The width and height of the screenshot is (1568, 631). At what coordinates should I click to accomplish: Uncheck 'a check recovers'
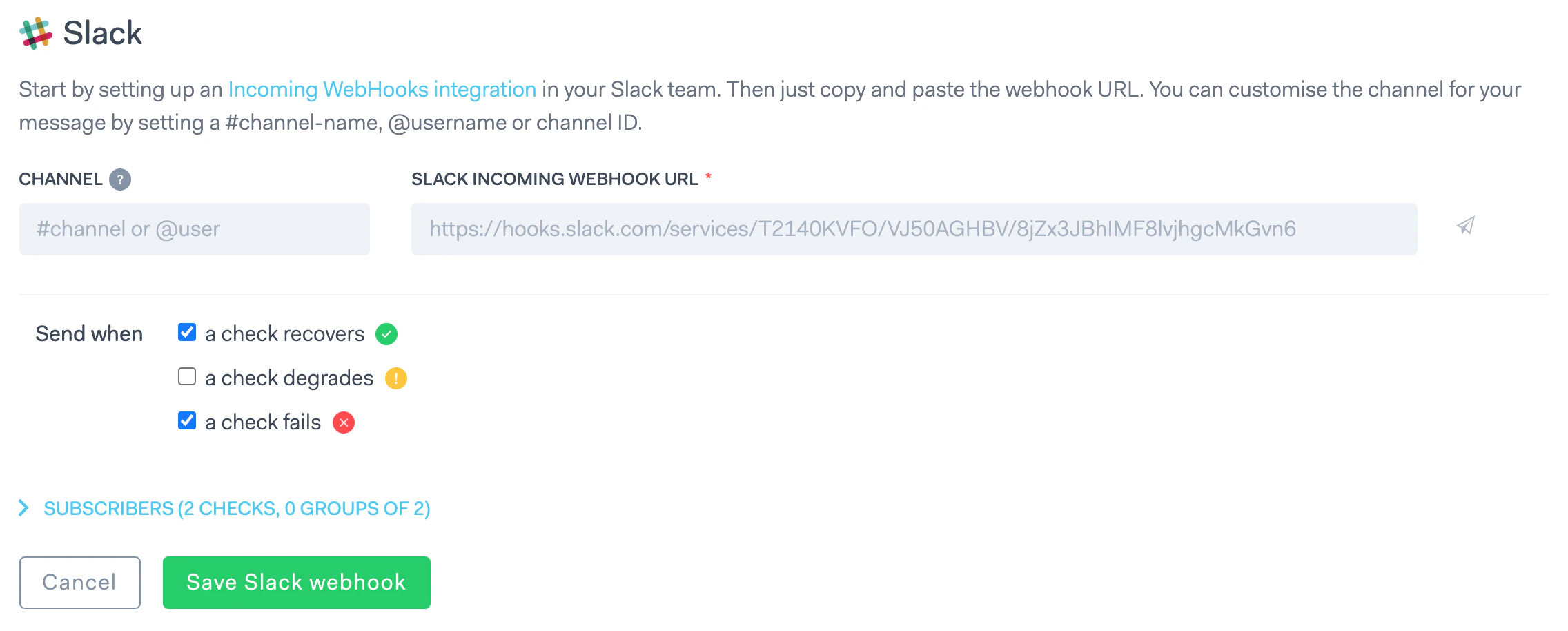[186, 332]
